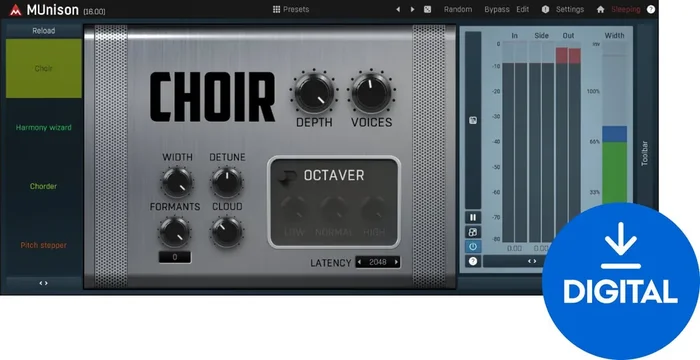Screen dimensions: 700x360
Task: Click the Octaver enable switch icon
Action: 287,178
